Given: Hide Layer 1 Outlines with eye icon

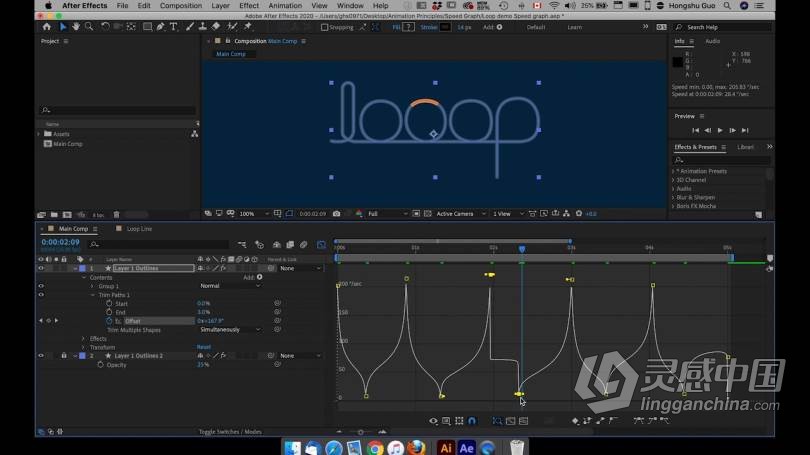Looking at the screenshot, I should pyautogui.click(x=41, y=269).
